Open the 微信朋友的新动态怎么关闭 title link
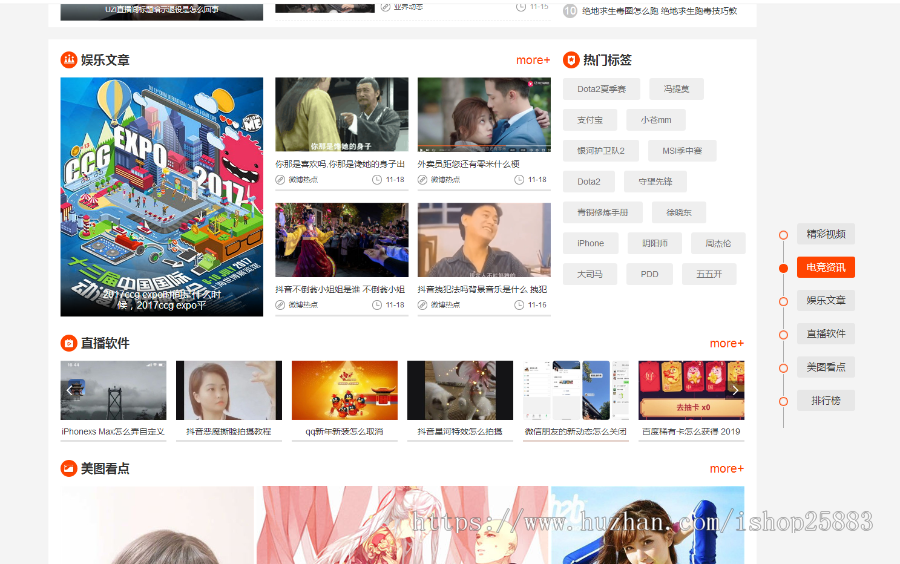 click(576, 431)
